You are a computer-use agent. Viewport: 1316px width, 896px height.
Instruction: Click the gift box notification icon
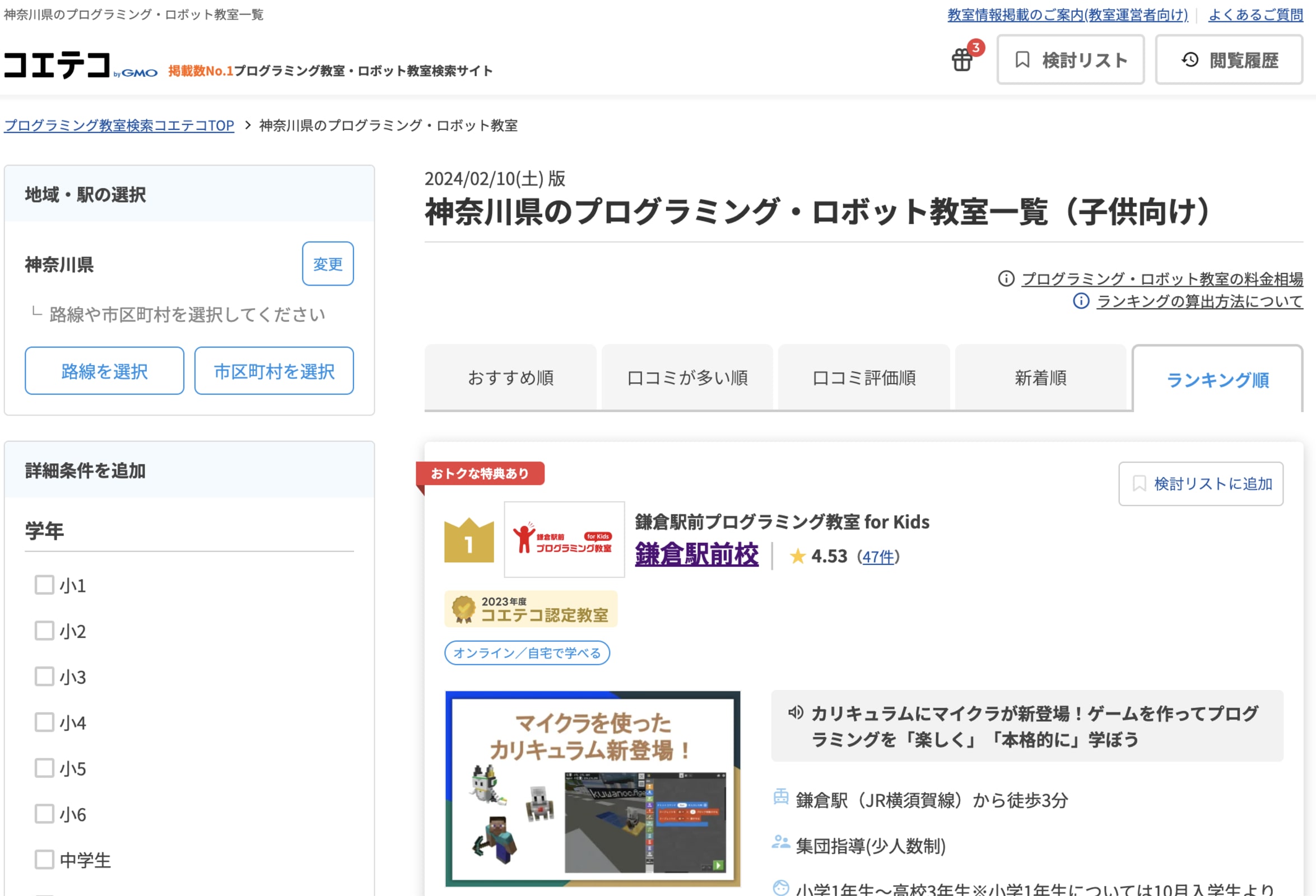click(962, 59)
